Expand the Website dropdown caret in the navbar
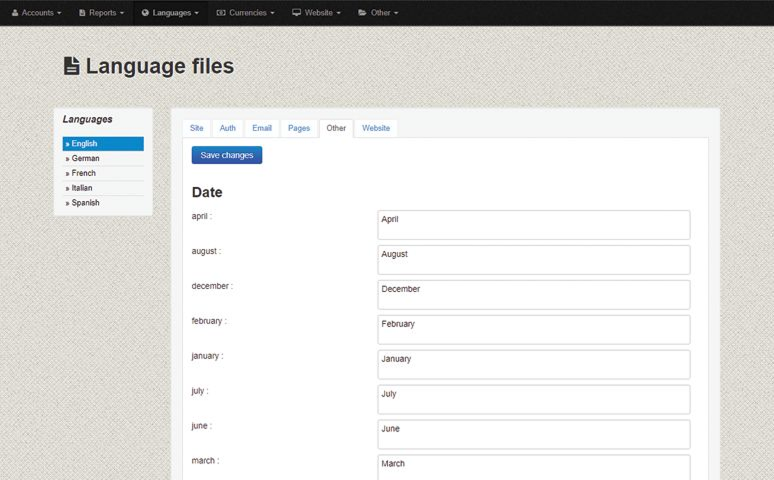774x480 pixels. coord(338,13)
